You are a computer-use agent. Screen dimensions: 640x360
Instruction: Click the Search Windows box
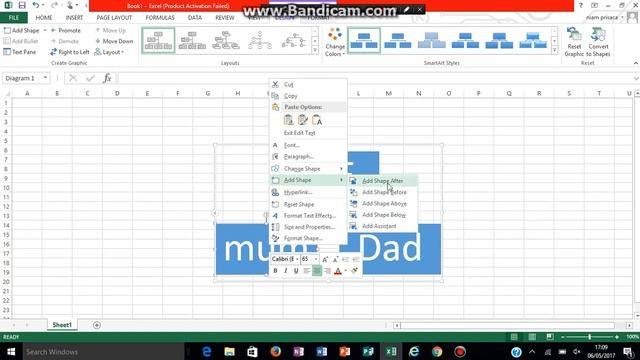click(x=103, y=351)
